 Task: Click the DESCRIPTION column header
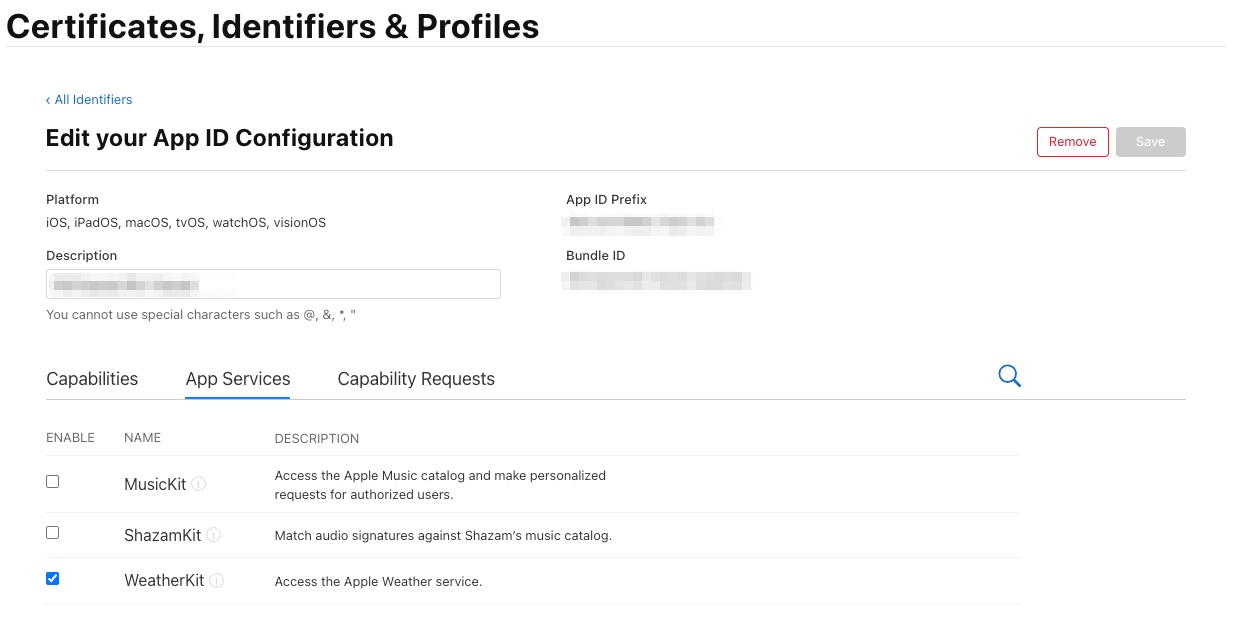point(317,437)
